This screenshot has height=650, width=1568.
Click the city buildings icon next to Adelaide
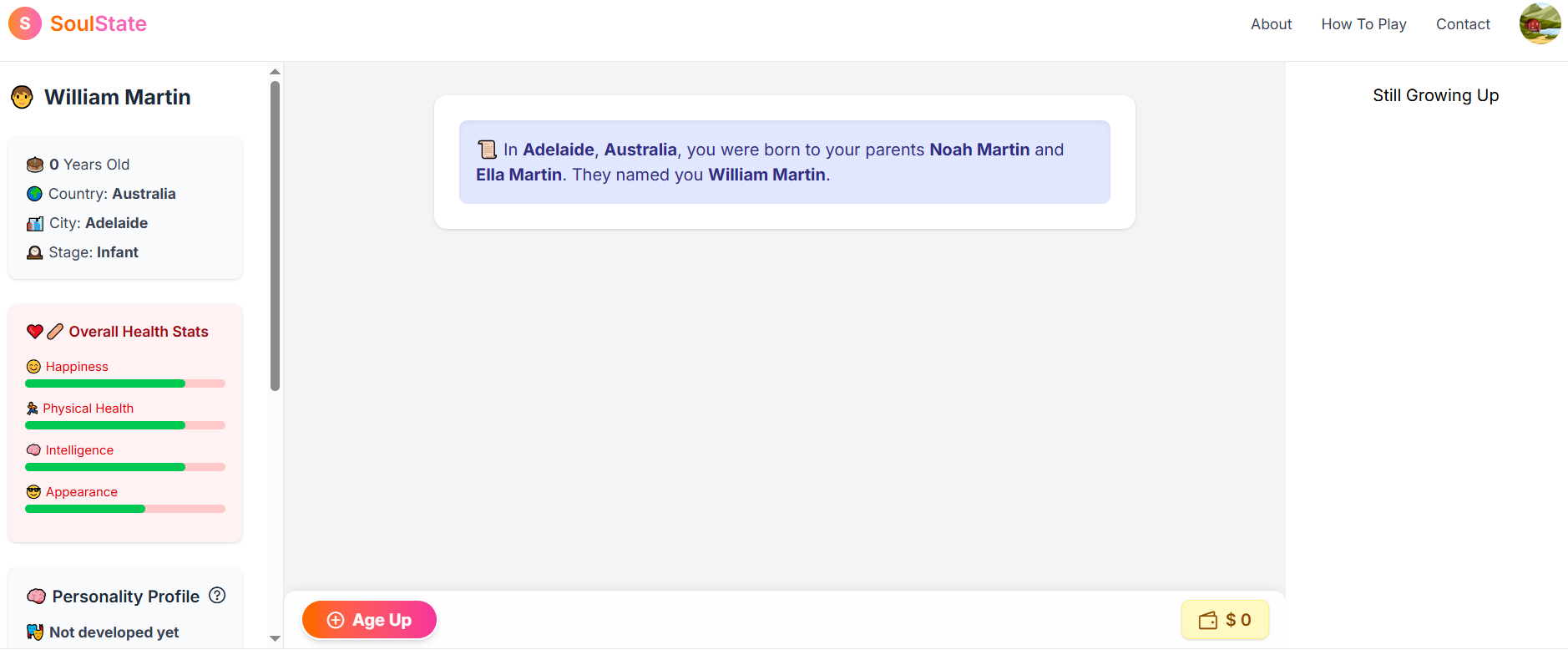pyautogui.click(x=35, y=223)
